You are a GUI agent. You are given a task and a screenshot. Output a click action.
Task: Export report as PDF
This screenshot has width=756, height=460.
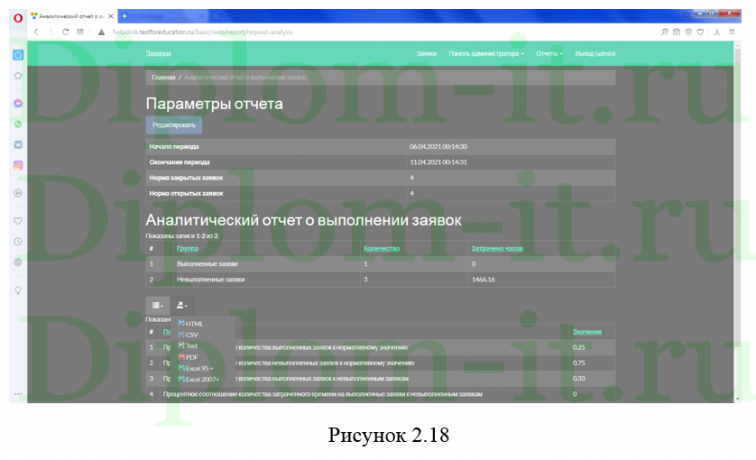[189, 357]
